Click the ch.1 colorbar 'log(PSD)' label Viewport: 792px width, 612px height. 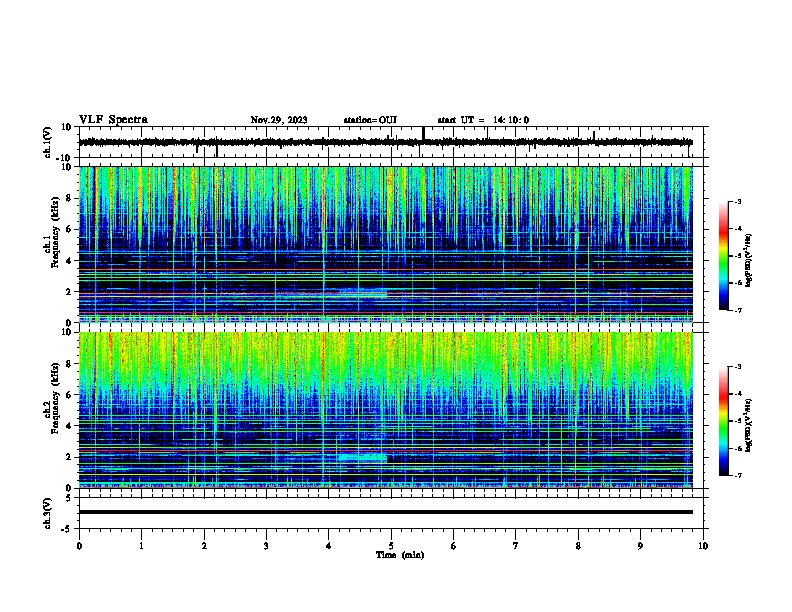(x=749, y=260)
